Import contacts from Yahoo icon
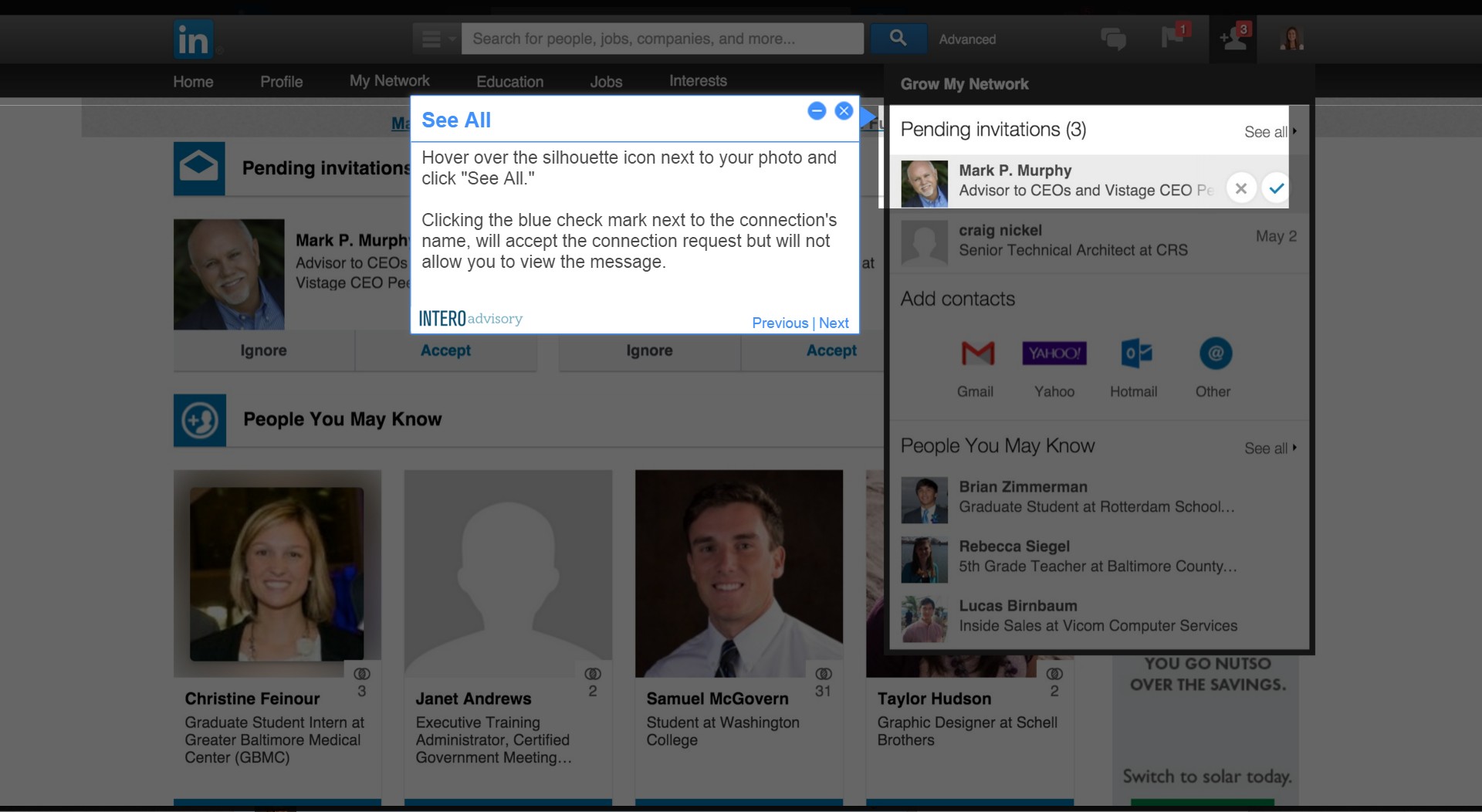This screenshot has width=1482, height=812. 1054,354
